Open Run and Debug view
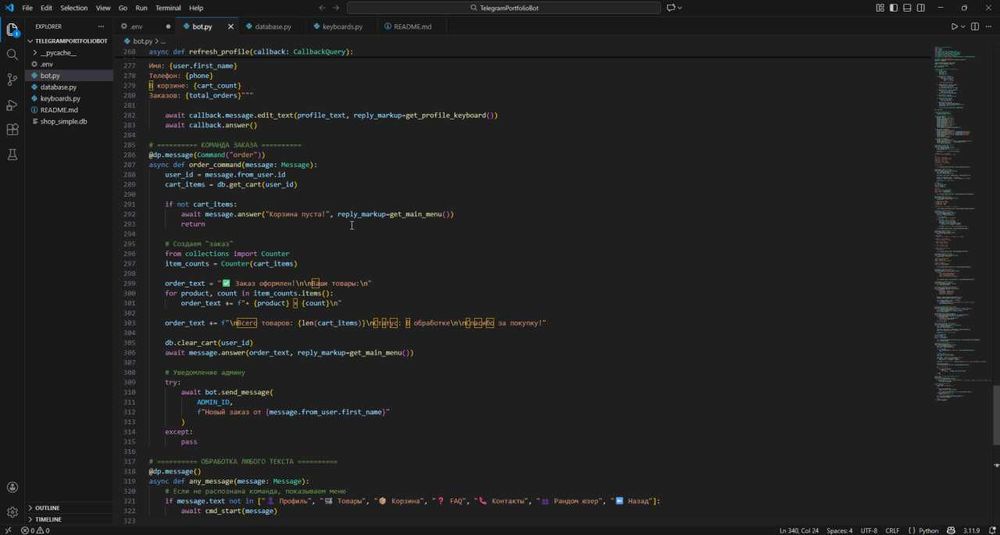This screenshot has width=1000, height=535. coord(12,104)
